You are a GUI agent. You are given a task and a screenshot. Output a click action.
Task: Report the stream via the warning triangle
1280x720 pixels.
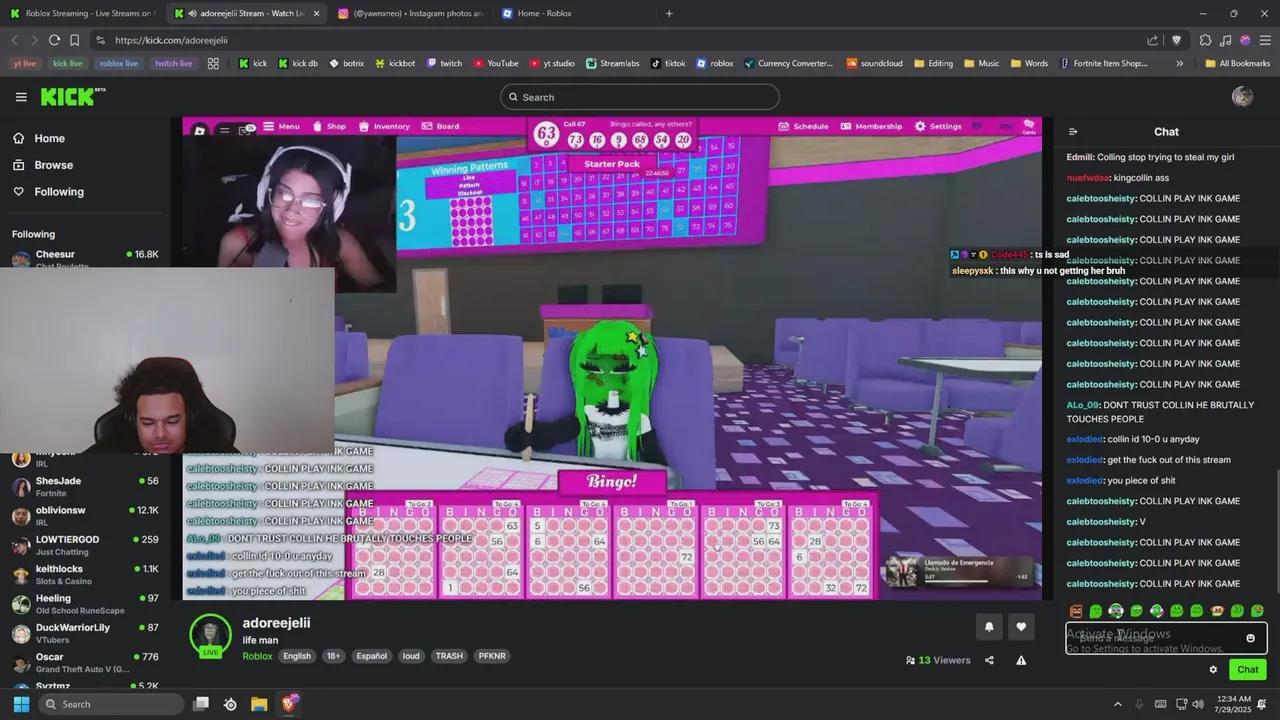[x=1021, y=660]
